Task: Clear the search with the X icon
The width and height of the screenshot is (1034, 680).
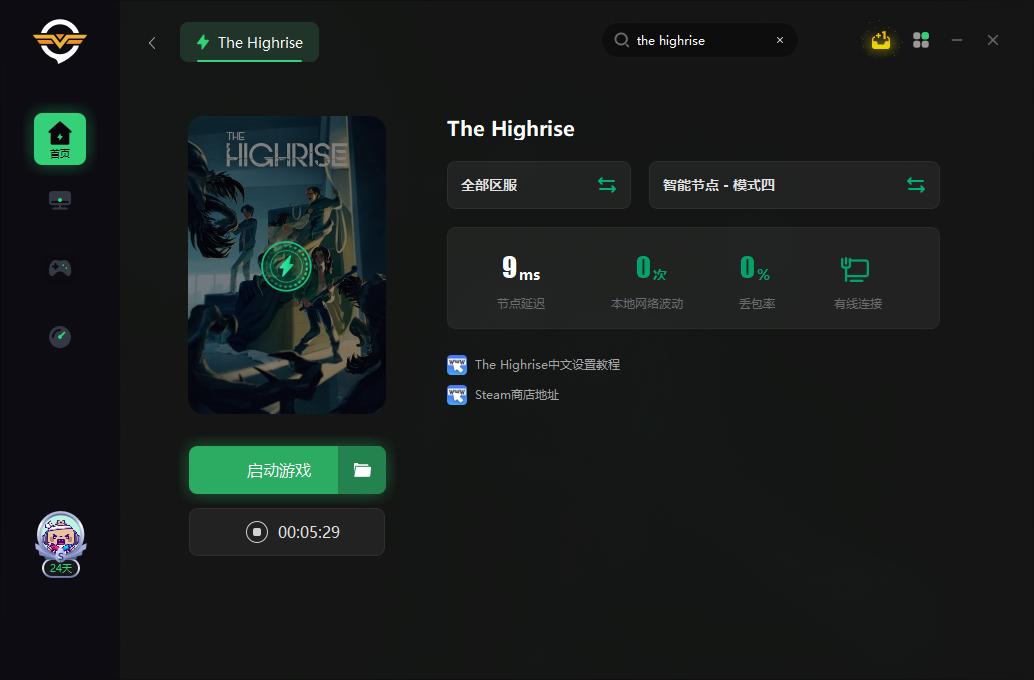Action: click(780, 40)
